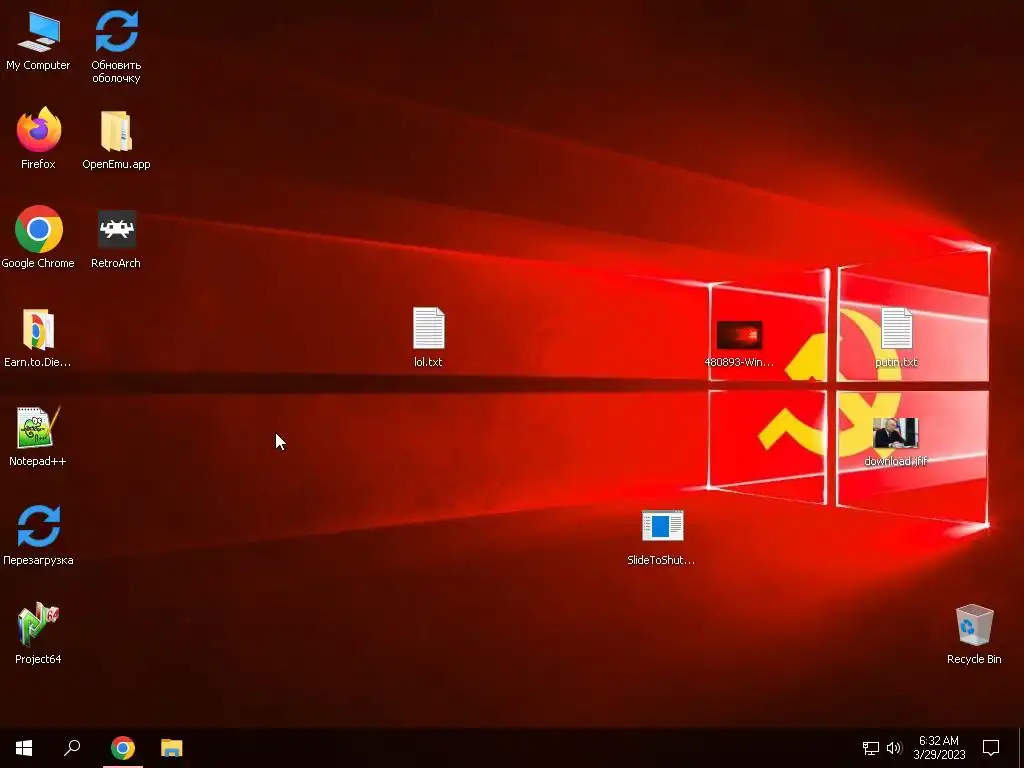The height and width of the screenshot is (768, 1024).
Task: Open the taskbar search magnifier
Action: [72, 748]
